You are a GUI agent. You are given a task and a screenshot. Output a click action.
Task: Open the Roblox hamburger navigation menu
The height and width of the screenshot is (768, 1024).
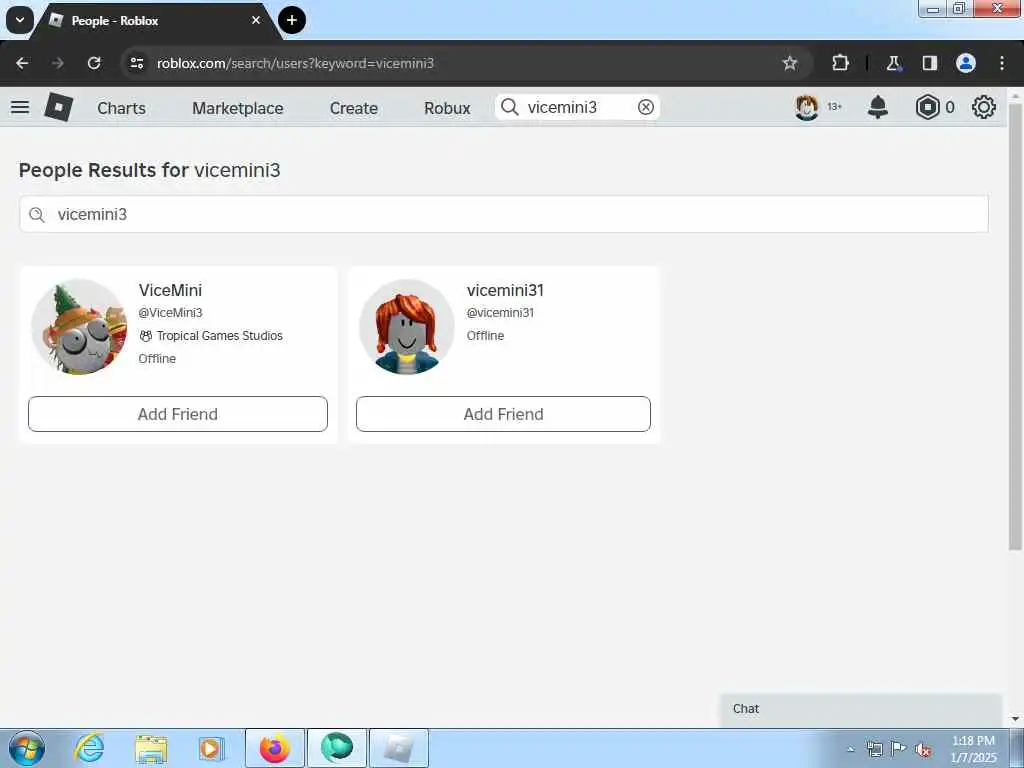[x=20, y=107]
